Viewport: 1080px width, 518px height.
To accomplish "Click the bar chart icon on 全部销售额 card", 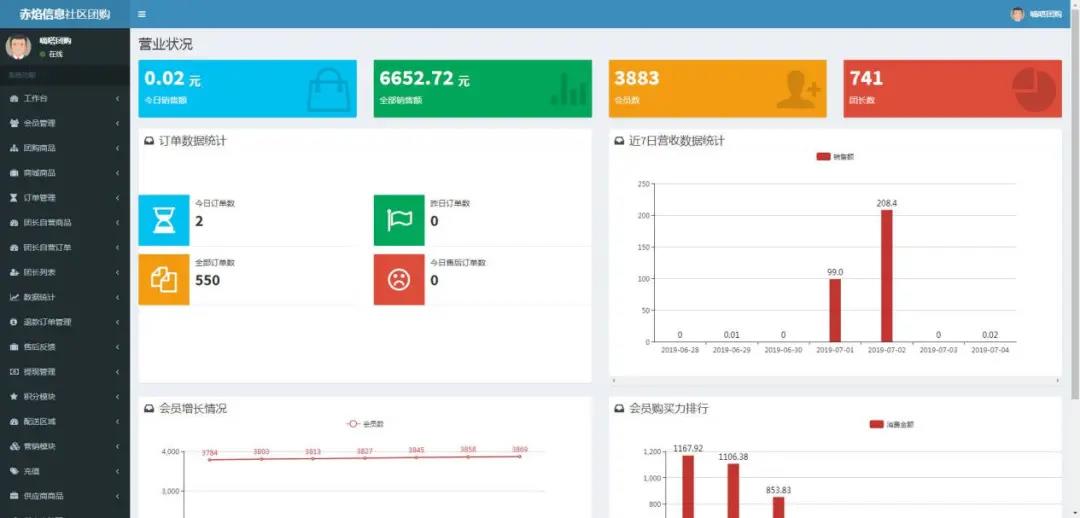I will pyautogui.click(x=568, y=89).
